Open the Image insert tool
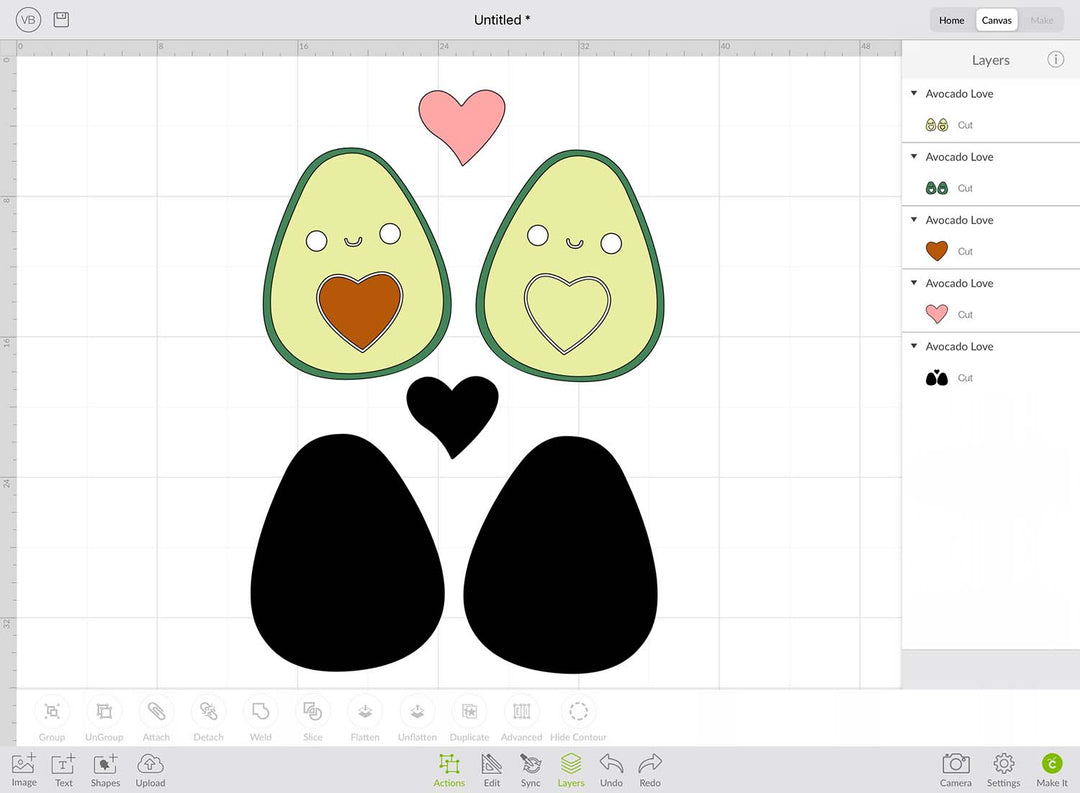Viewport: 1080px width, 793px height. click(24, 770)
